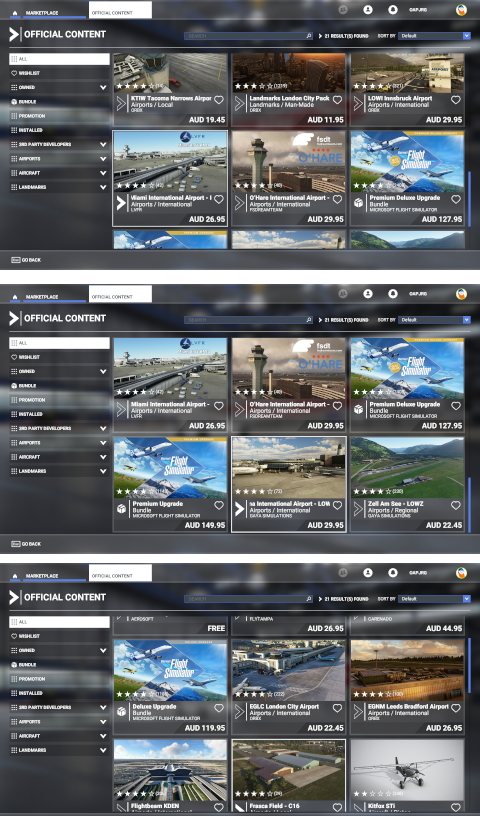Click the arrow icon beside Zell Am See - LOWZ

pos(358,509)
